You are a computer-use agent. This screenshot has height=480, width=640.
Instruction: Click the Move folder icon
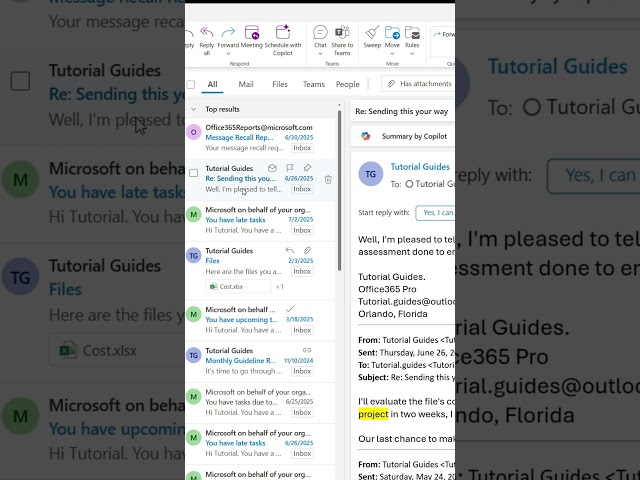pos(392,32)
